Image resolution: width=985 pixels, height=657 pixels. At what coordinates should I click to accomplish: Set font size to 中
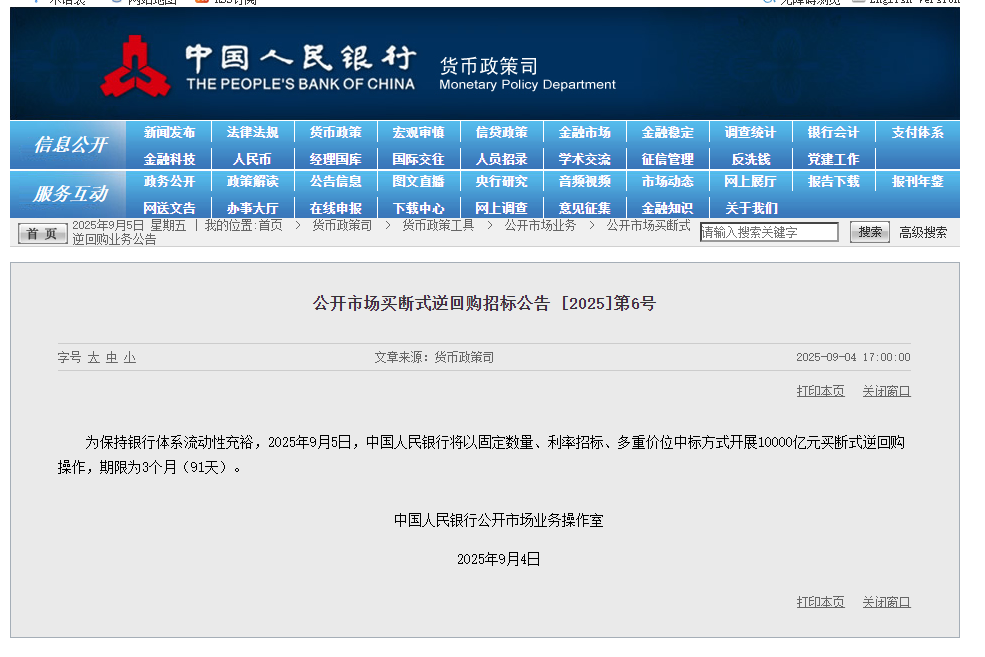click(x=112, y=357)
